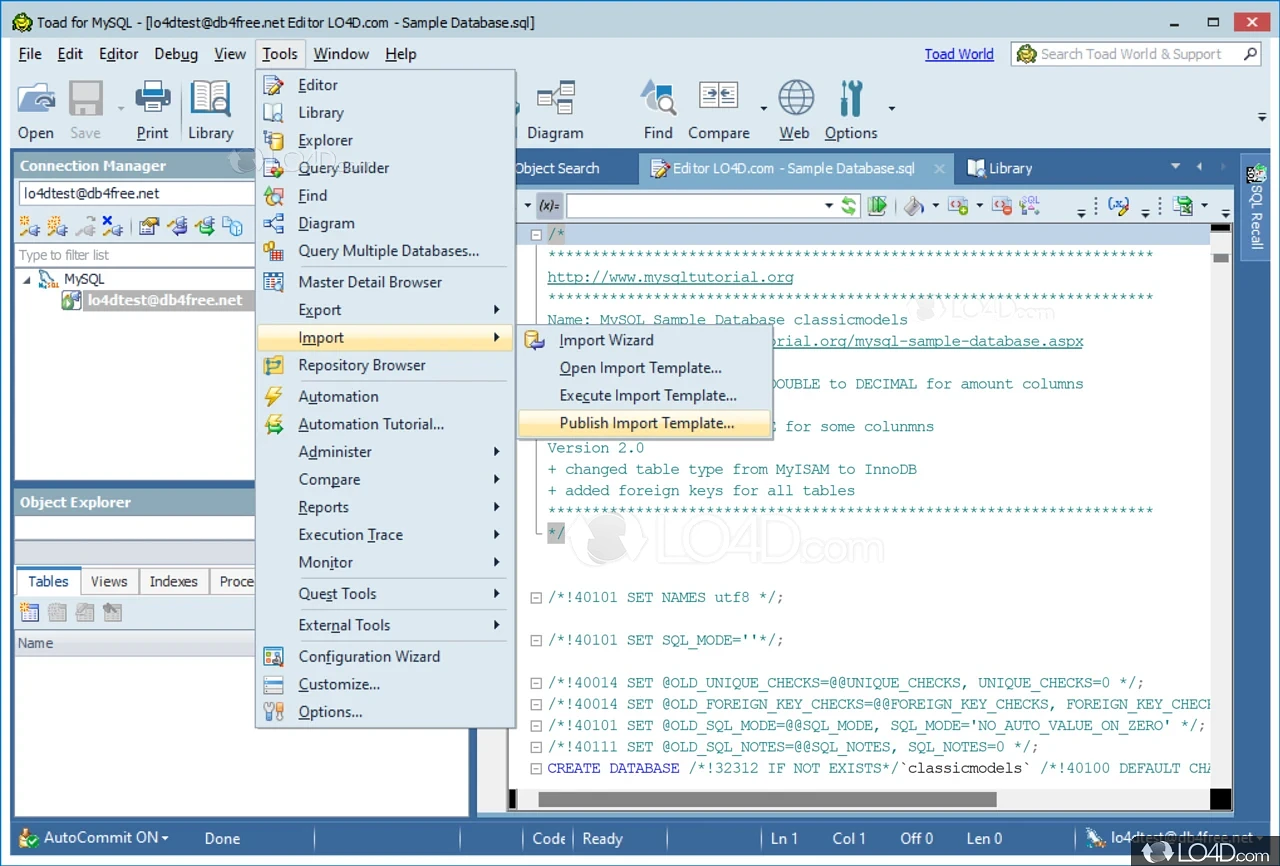
Task: Collapse the header comment block in editor
Action: click(x=536, y=235)
